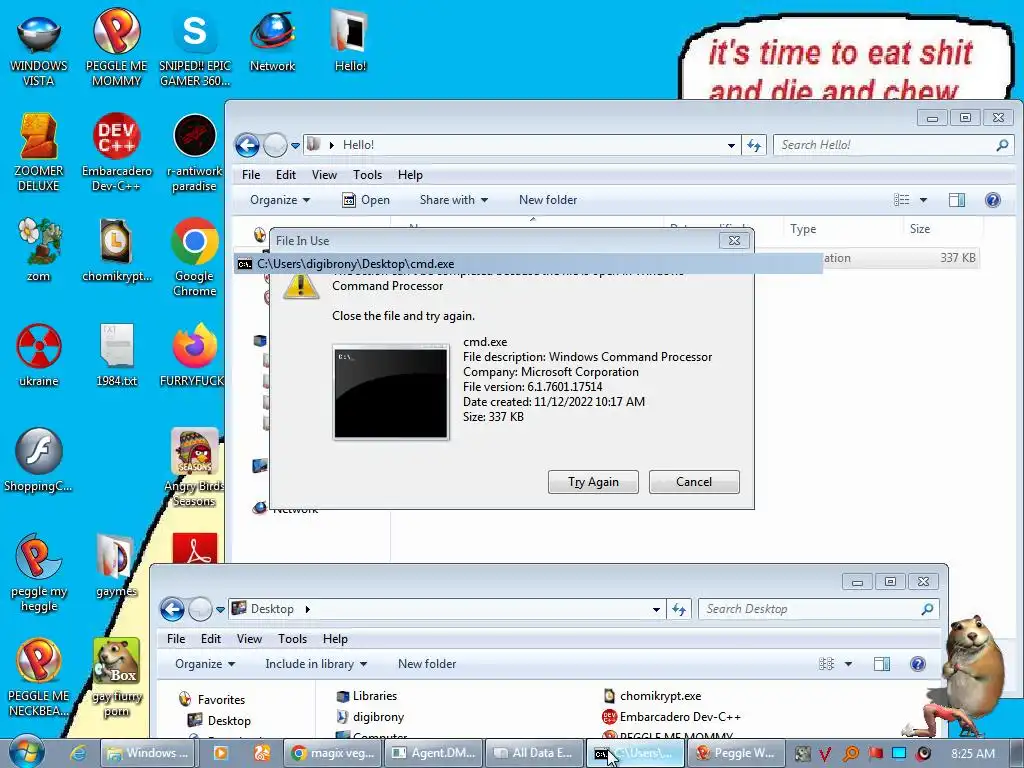Screen dimensions: 1024x768
Task: Select the ukraine radiation icon
Action: pyautogui.click(x=39, y=354)
